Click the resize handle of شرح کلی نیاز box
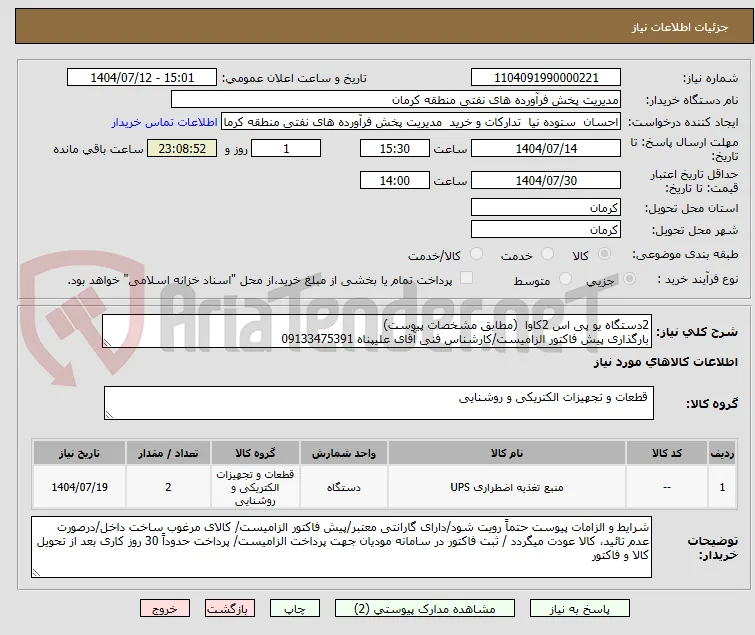755x635 pixels. click(107, 343)
